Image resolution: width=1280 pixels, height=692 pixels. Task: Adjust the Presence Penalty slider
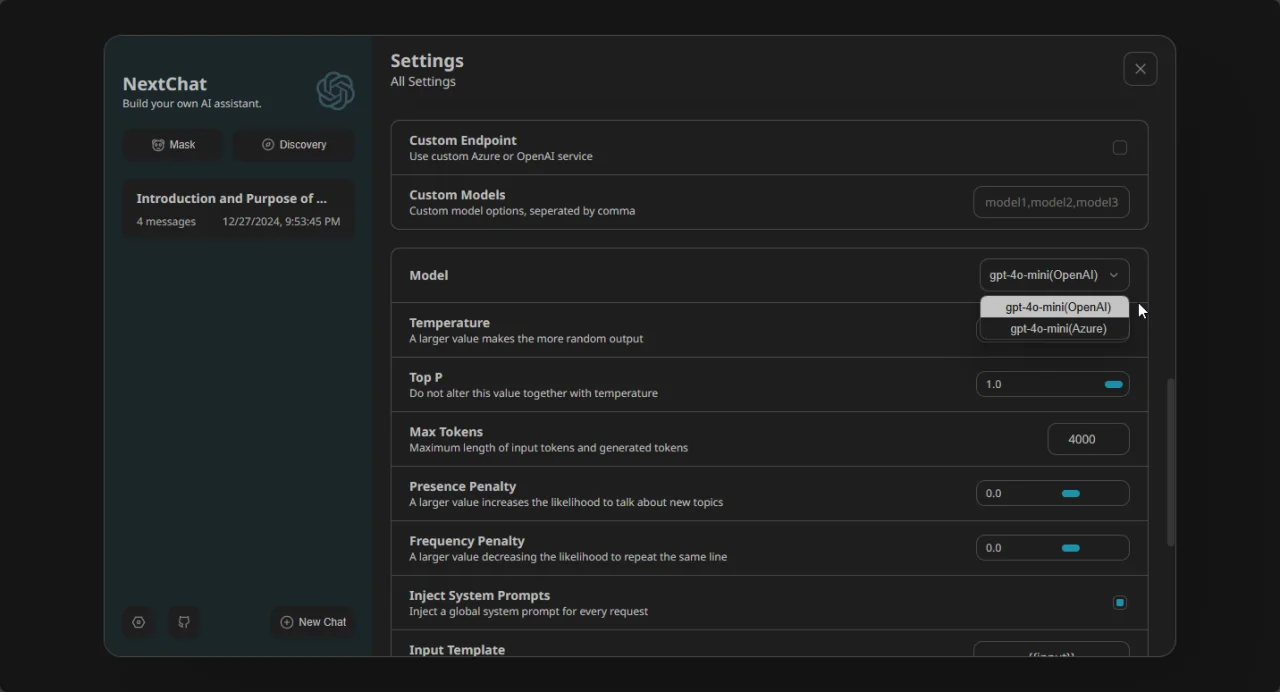1053,493
